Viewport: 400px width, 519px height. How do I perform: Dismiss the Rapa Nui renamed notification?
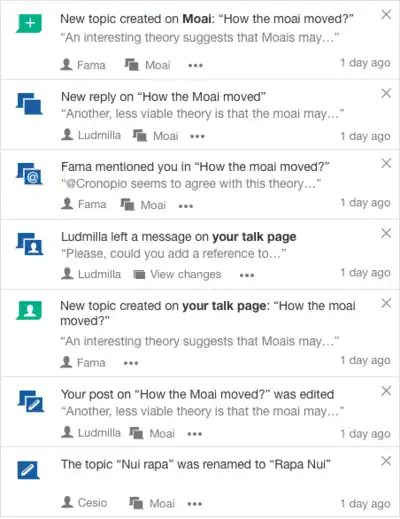tap(386, 461)
